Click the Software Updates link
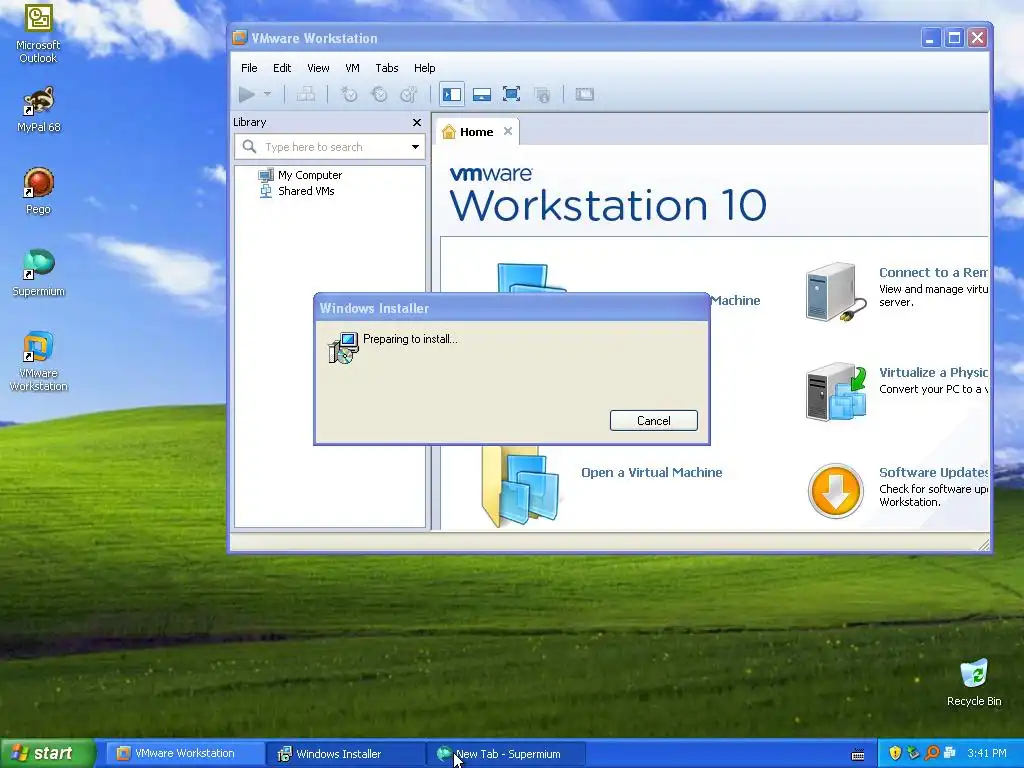This screenshot has height=768, width=1024. (x=933, y=472)
